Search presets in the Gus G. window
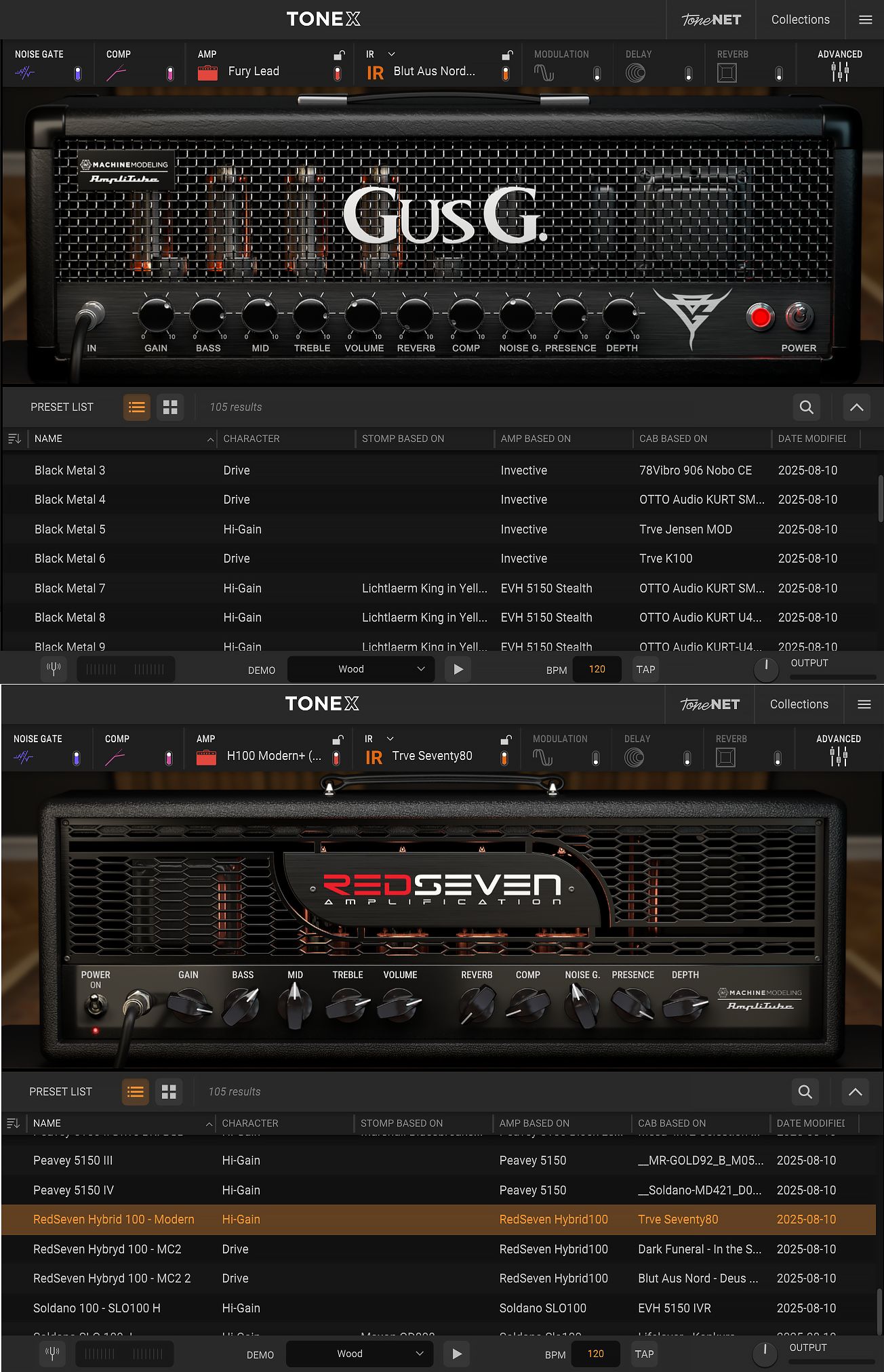This screenshot has width=884, height=1372. pos(807,407)
